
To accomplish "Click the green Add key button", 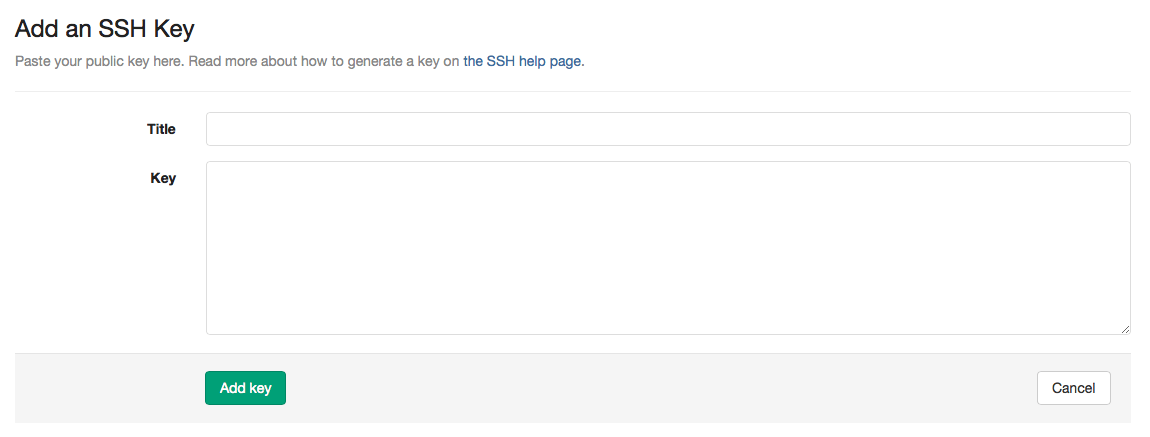I will point(245,388).
